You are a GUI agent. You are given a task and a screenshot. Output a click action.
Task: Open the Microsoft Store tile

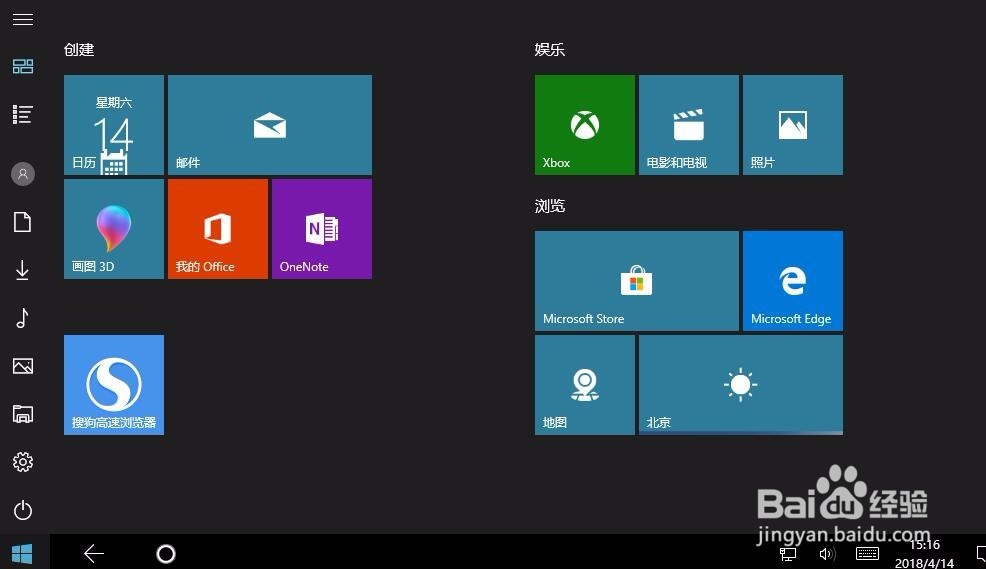[x=637, y=281]
